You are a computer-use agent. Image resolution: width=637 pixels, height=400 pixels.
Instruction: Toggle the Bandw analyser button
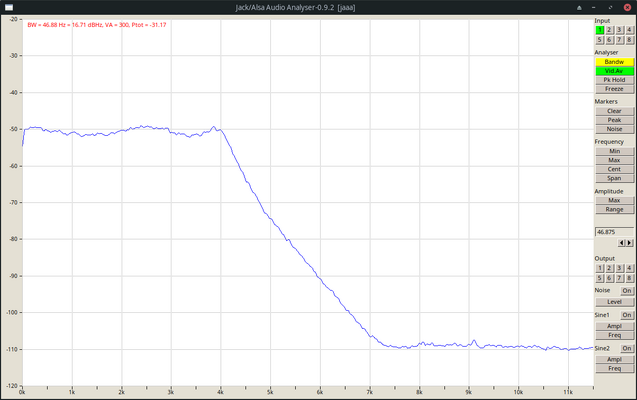[x=614, y=62]
